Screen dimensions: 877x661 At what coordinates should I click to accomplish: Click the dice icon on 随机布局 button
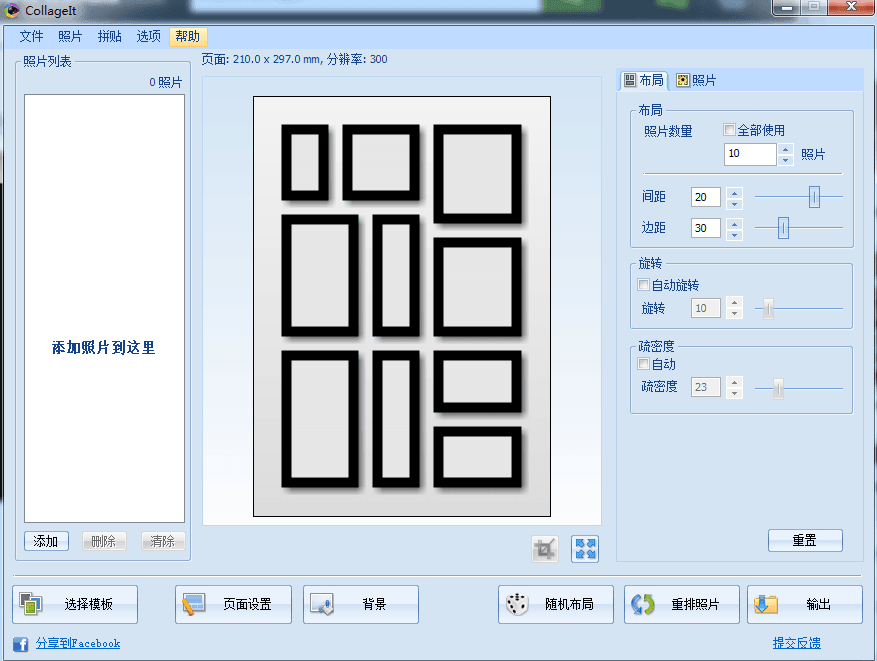(x=518, y=604)
